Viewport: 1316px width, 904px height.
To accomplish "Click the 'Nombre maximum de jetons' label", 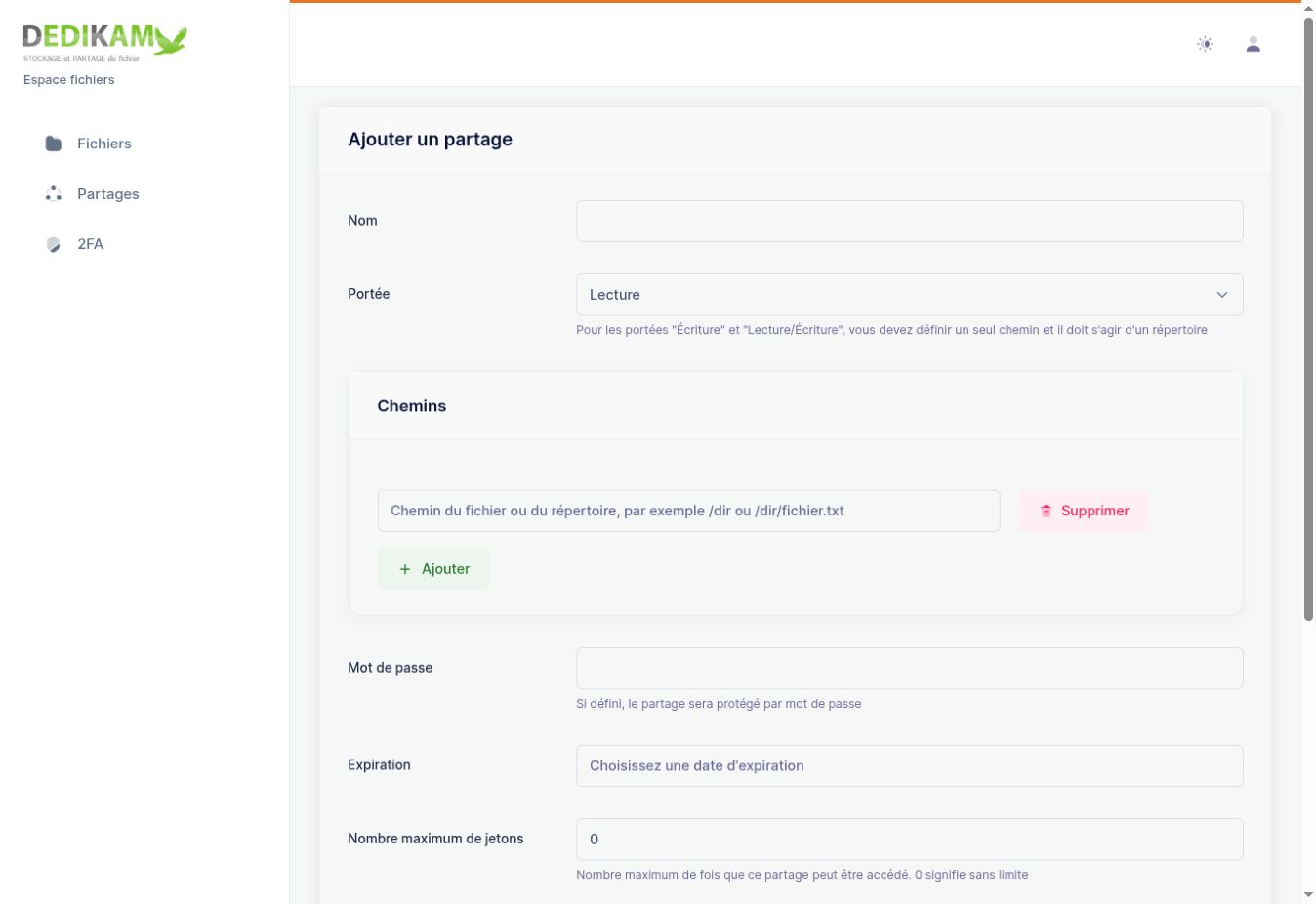I will point(435,839).
